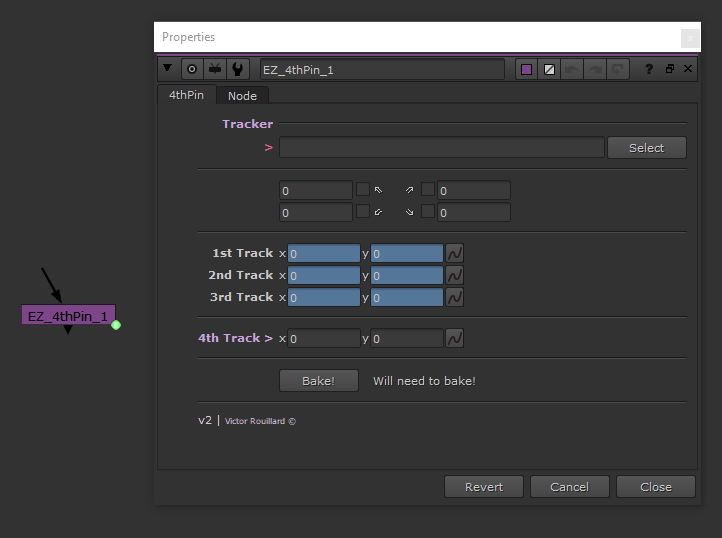
Task: Switch to the Node tab
Action: pyautogui.click(x=242, y=96)
